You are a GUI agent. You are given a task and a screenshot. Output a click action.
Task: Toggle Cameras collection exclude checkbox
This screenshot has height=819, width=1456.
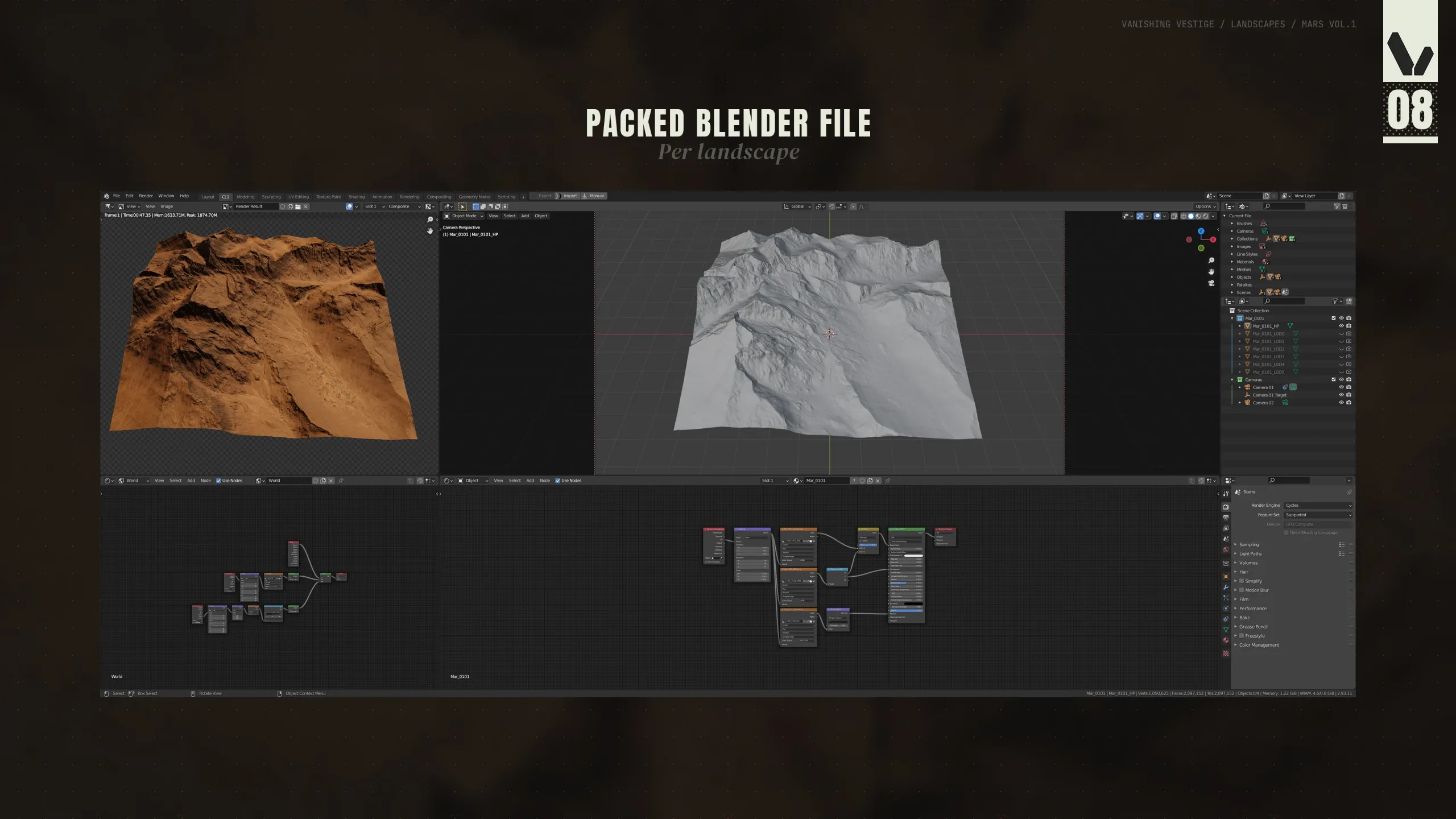pos(1333,379)
